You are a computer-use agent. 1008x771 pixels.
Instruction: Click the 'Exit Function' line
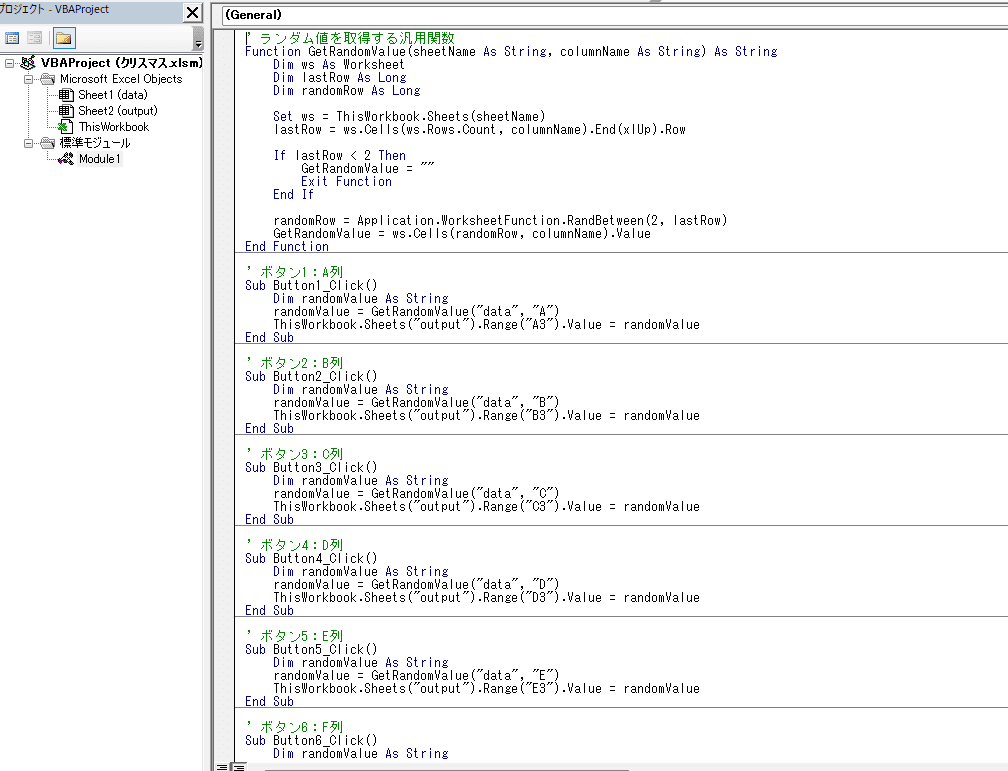tap(346, 182)
